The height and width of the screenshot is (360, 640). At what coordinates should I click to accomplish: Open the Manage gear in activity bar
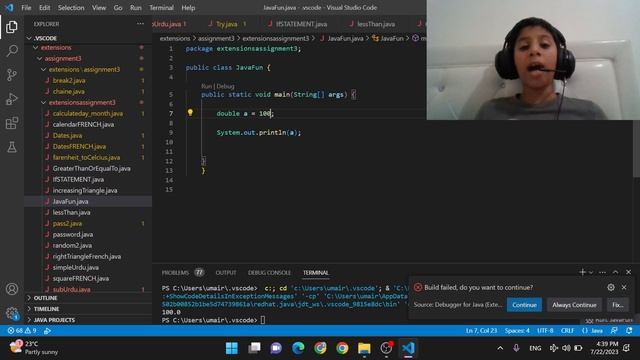click(12, 313)
